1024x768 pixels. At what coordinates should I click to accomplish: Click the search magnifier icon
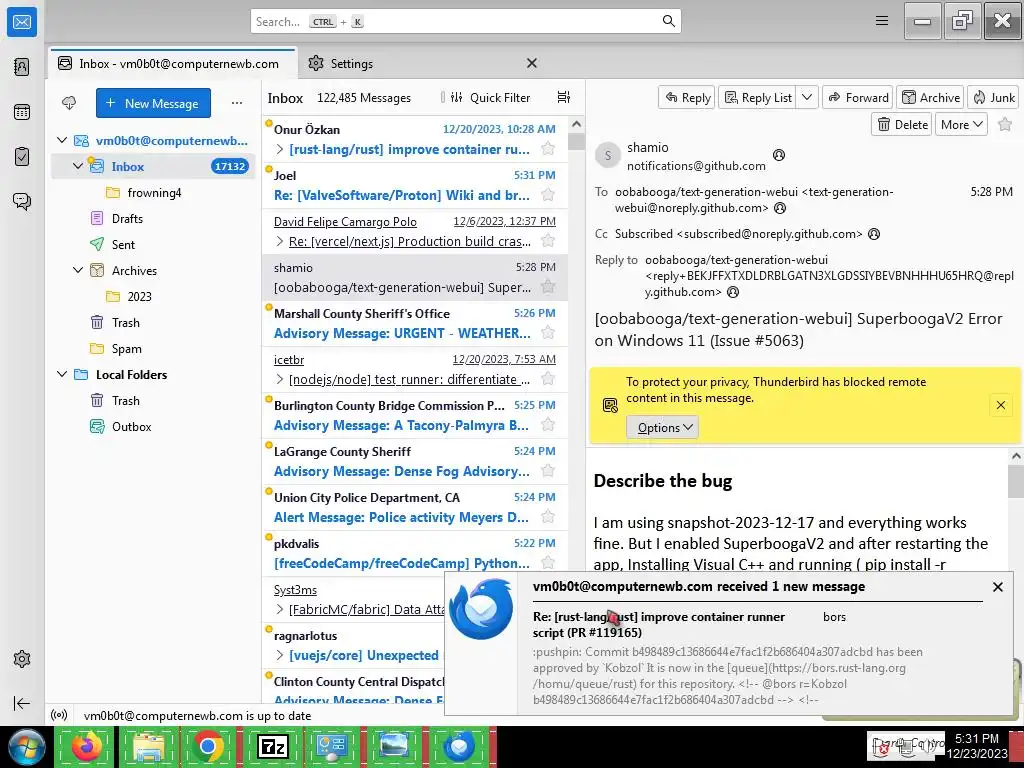[x=668, y=21]
